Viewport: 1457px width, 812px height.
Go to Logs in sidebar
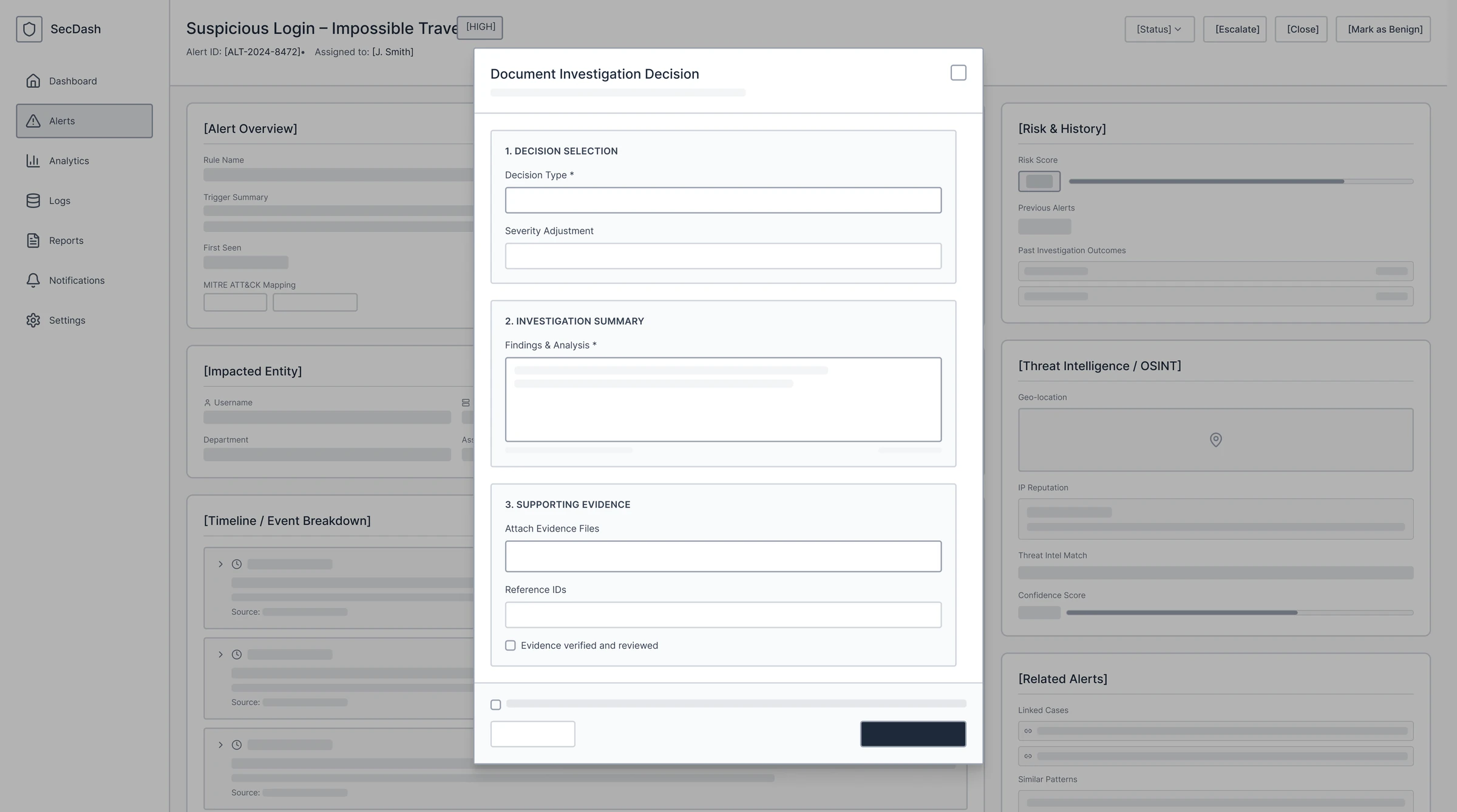point(84,200)
